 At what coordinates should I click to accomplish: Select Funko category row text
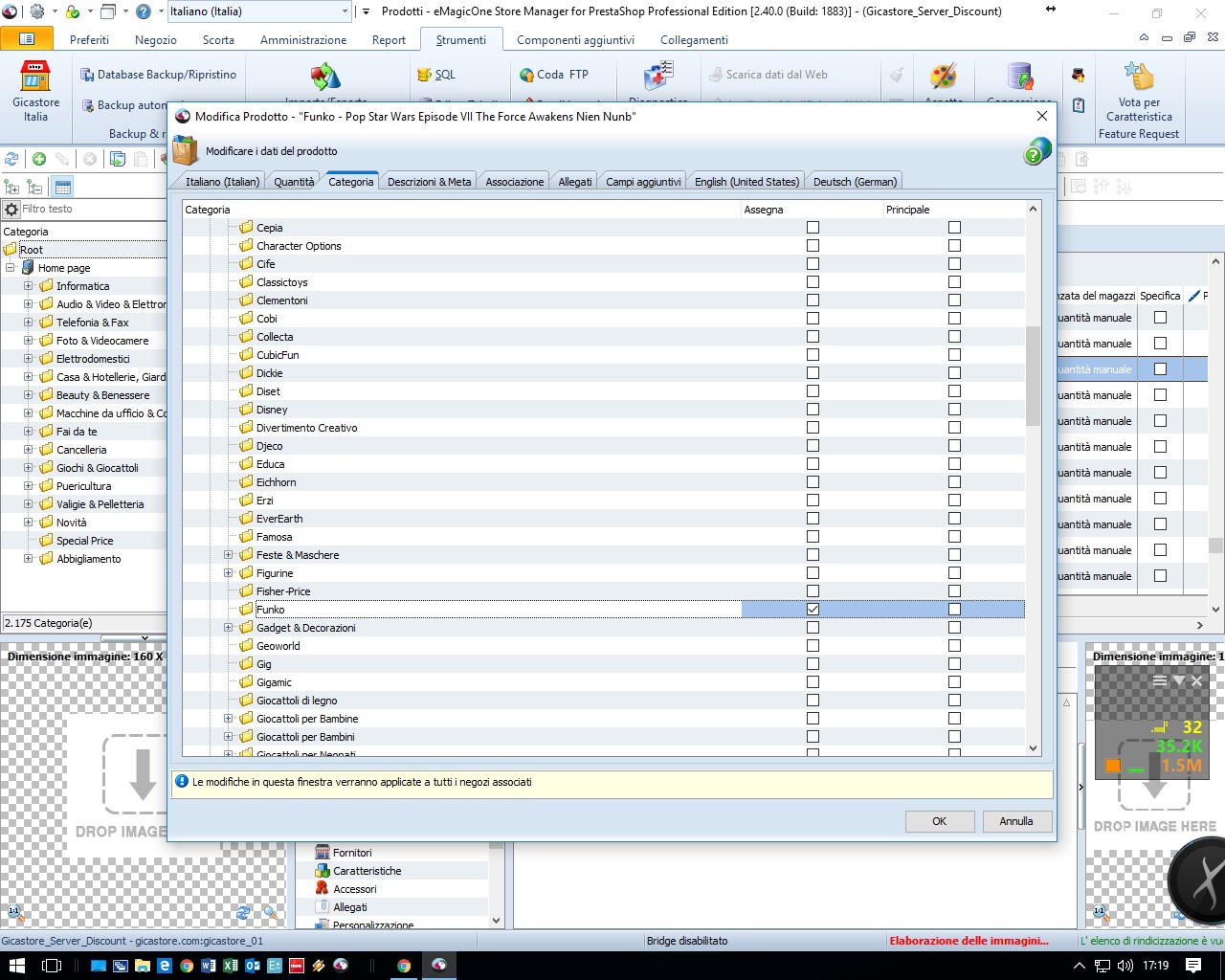point(271,610)
